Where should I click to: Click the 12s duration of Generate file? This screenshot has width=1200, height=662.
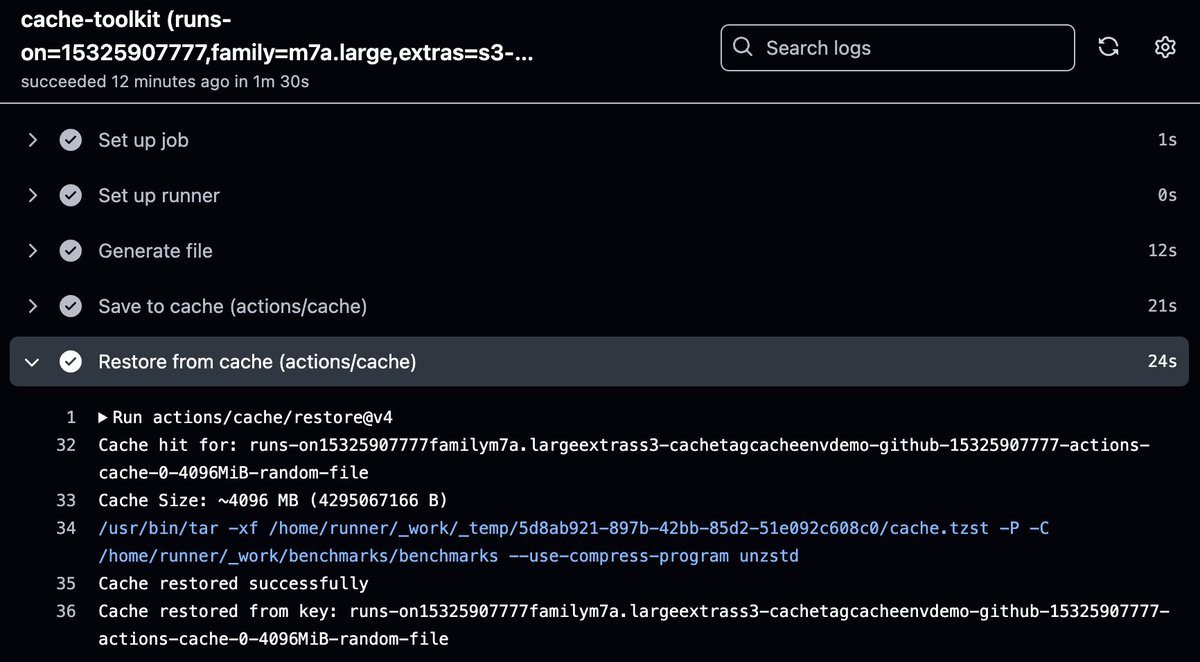coord(1162,251)
